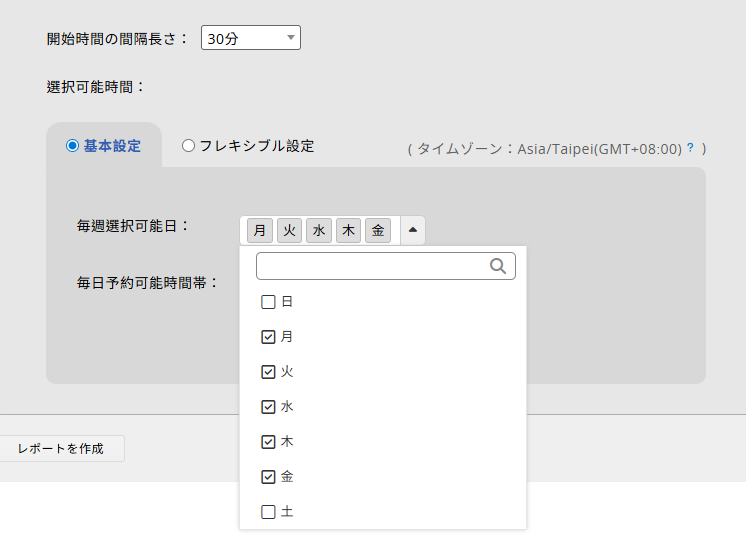Click the 月 tag in selected days
This screenshot has height=539, width=746.
pos(260,231)
